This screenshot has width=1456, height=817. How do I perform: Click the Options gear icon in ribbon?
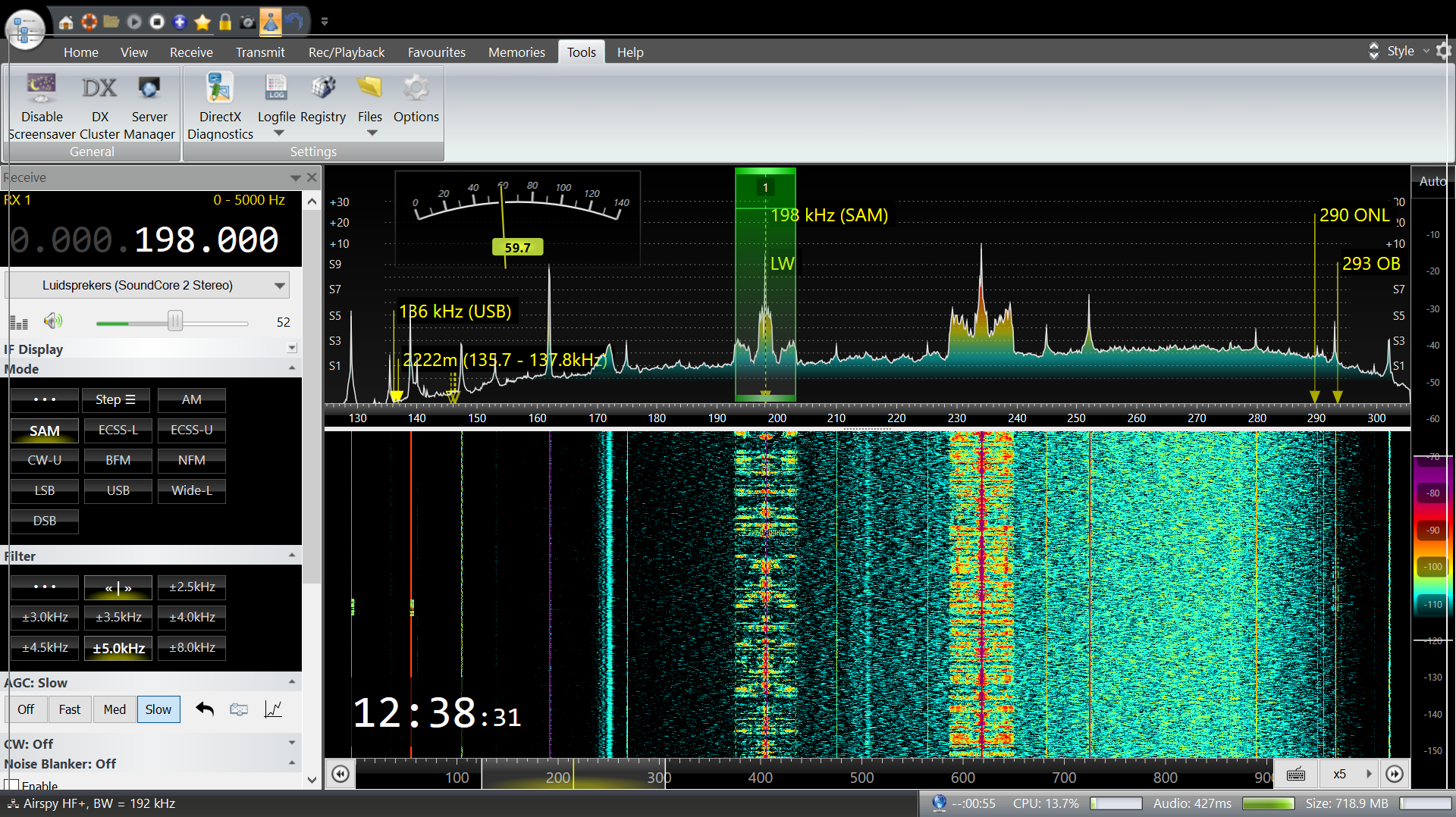click(416, 89)
